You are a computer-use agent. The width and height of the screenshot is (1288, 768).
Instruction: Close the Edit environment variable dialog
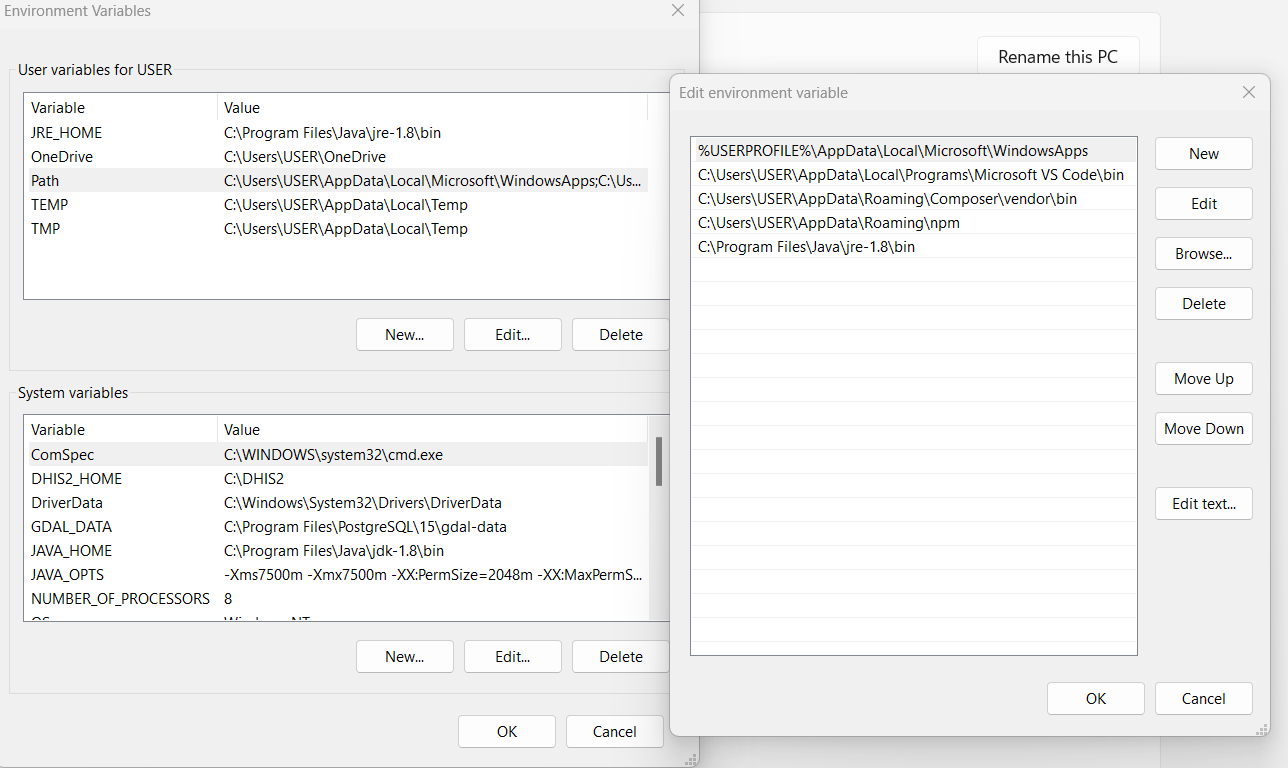coord(1248,92)
